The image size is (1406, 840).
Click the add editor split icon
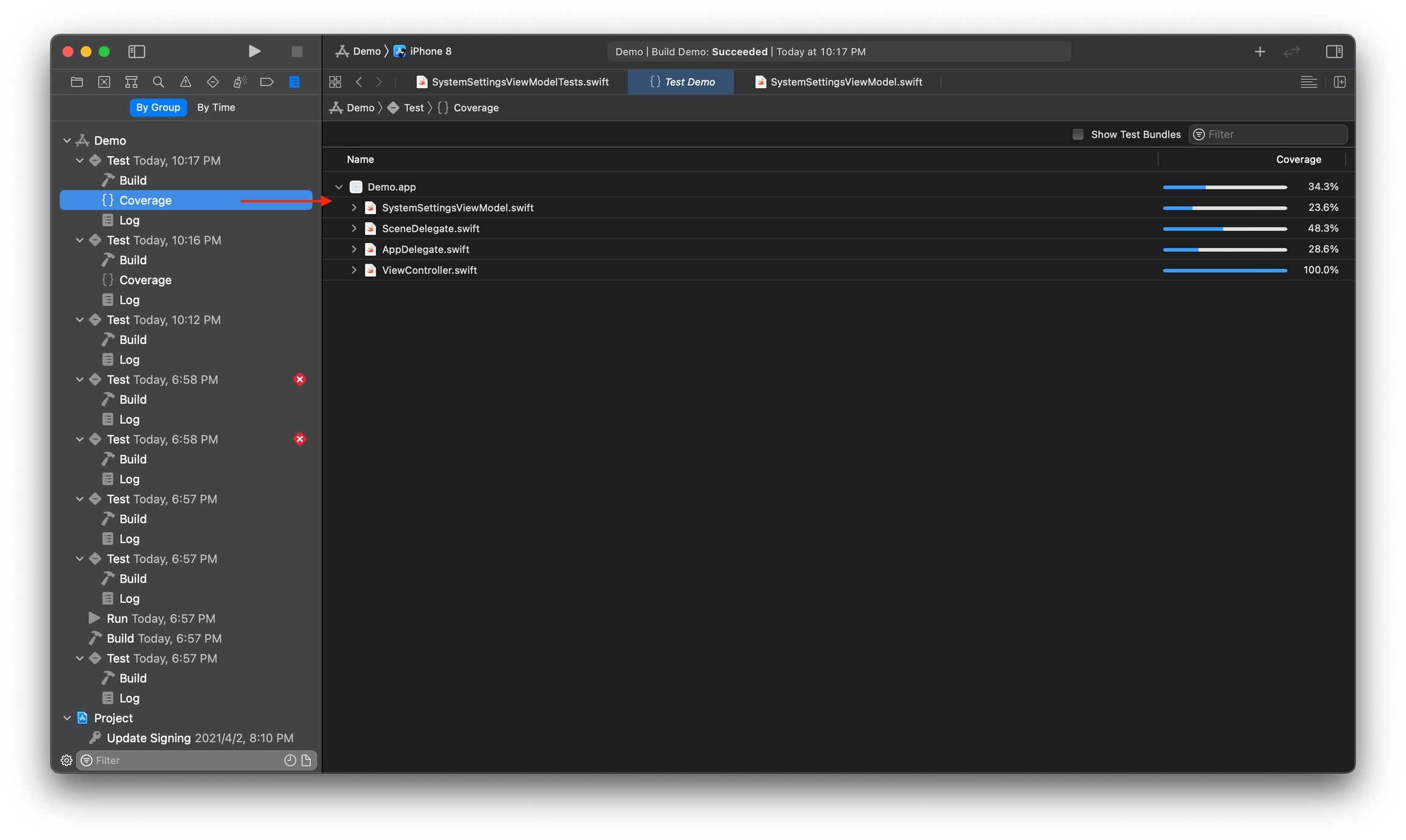coord(1339,82)
